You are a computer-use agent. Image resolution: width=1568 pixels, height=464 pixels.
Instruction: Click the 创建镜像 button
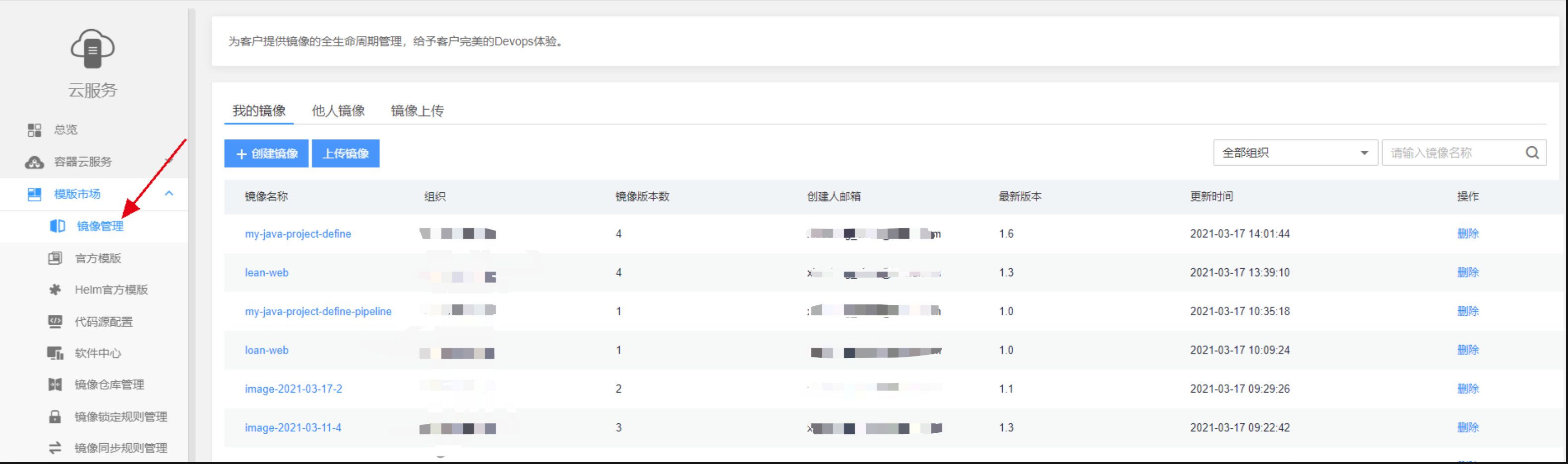click(267, 154)
